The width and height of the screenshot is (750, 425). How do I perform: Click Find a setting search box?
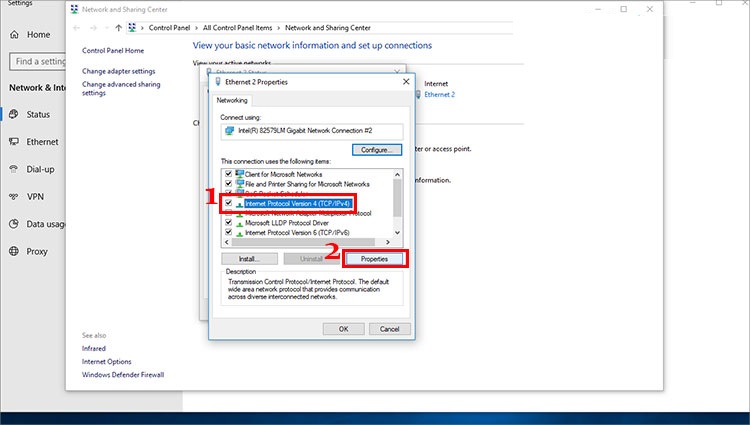pyautogui.click(x=37, y=61)
